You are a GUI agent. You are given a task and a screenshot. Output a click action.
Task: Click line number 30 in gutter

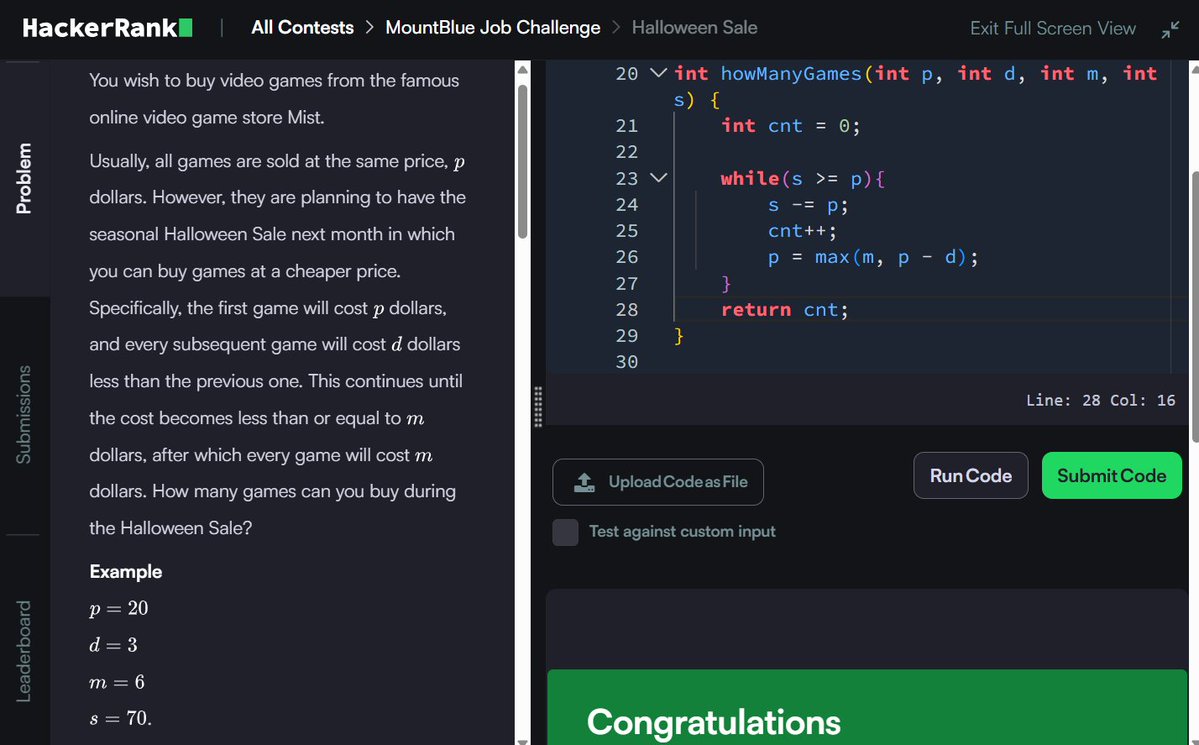[x=626, y=362]
